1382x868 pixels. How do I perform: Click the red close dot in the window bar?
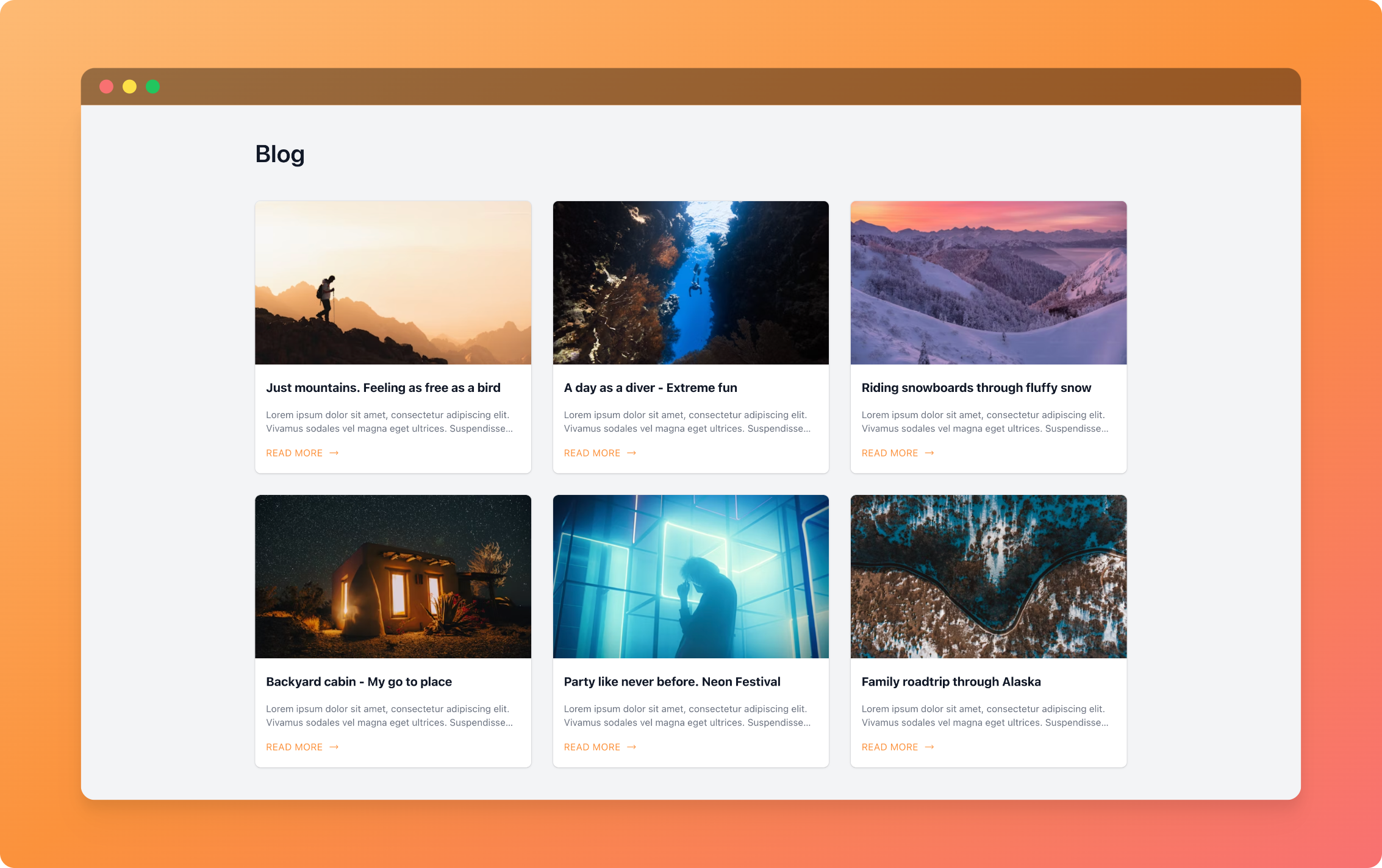106,87
